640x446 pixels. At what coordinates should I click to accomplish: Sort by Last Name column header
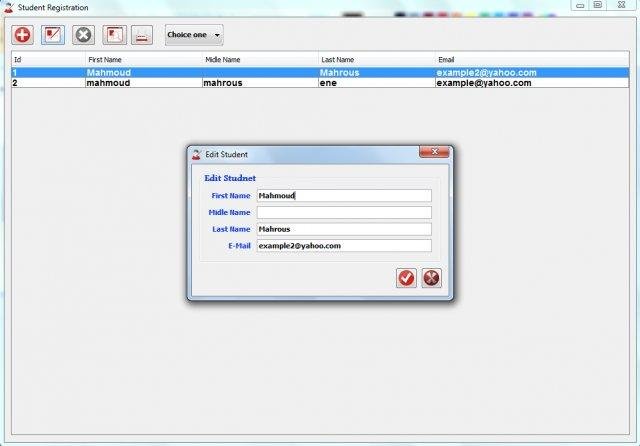click(377, 60)
